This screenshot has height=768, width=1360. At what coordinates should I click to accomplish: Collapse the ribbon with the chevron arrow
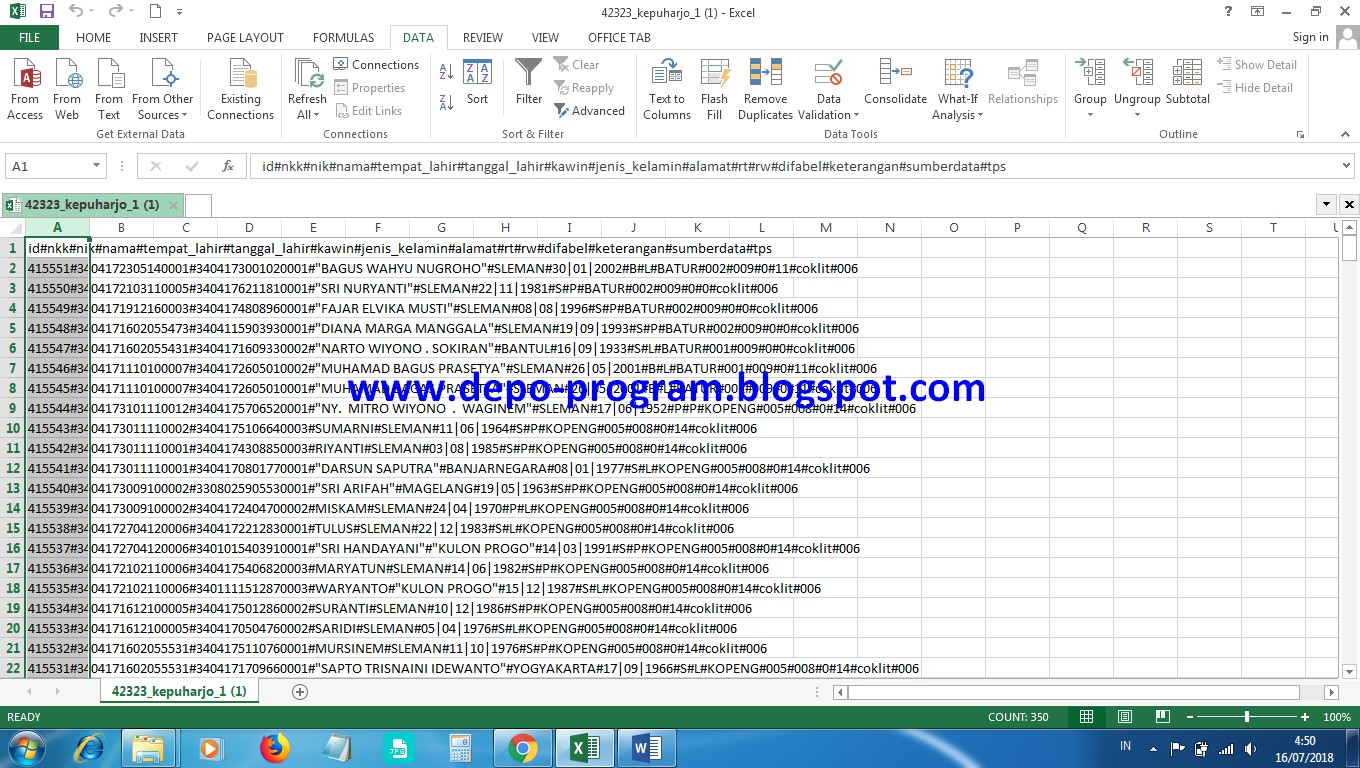click(1344, 133)
